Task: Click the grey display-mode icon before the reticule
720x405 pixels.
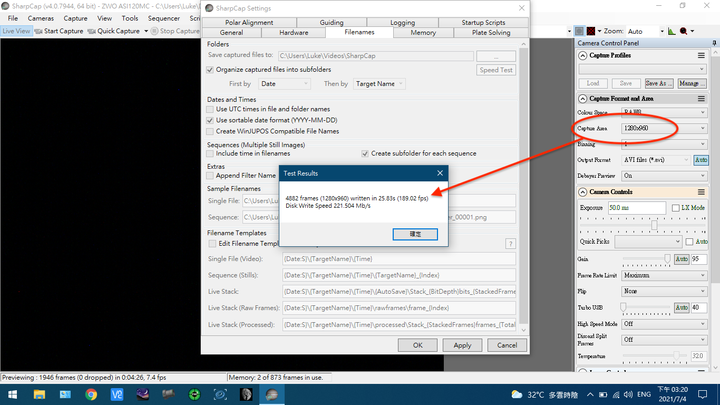Action: (579, 31)
